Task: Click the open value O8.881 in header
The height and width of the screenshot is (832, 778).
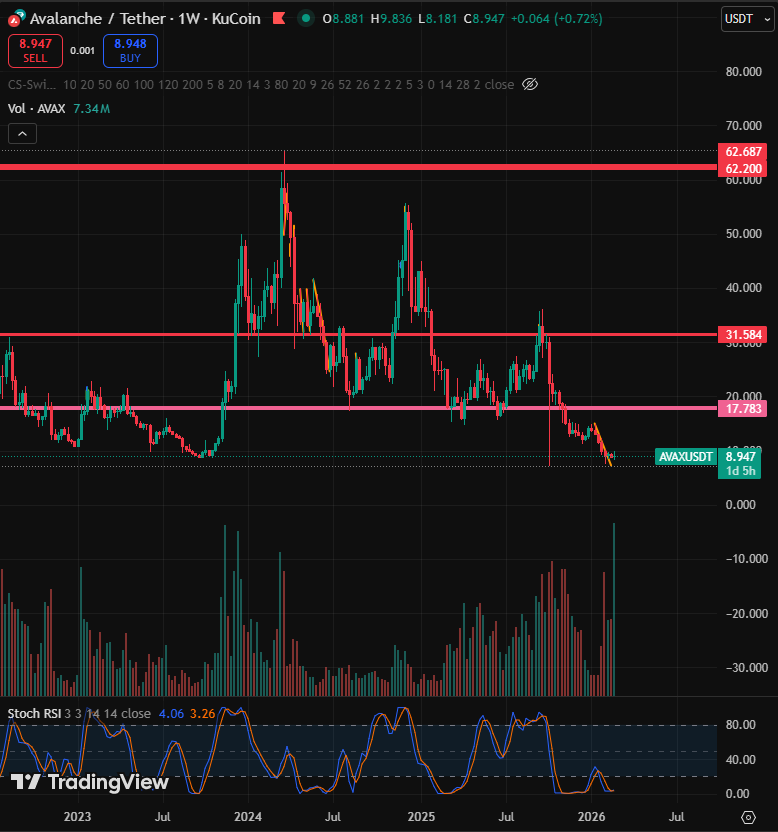Action: 343,19
